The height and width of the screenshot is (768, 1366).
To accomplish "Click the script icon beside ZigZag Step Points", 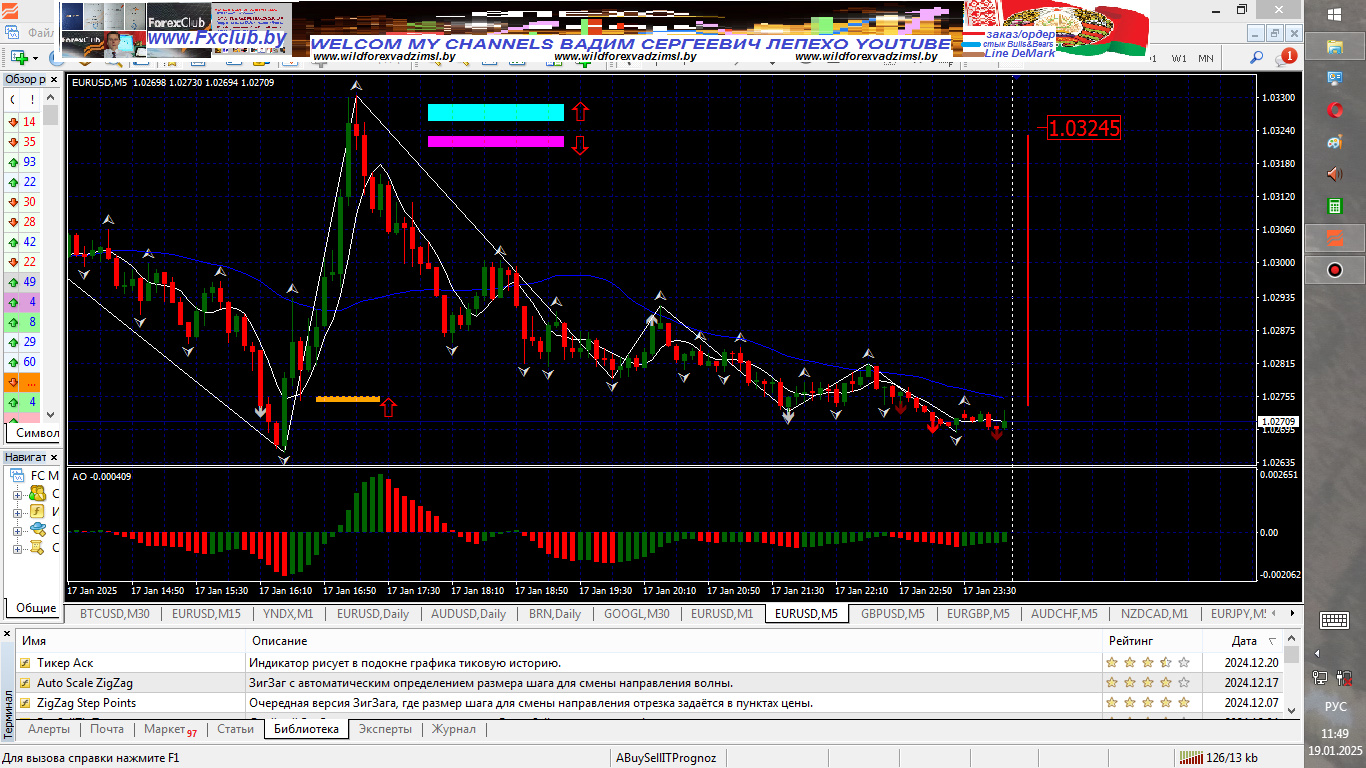I will [x=24, y=703].
